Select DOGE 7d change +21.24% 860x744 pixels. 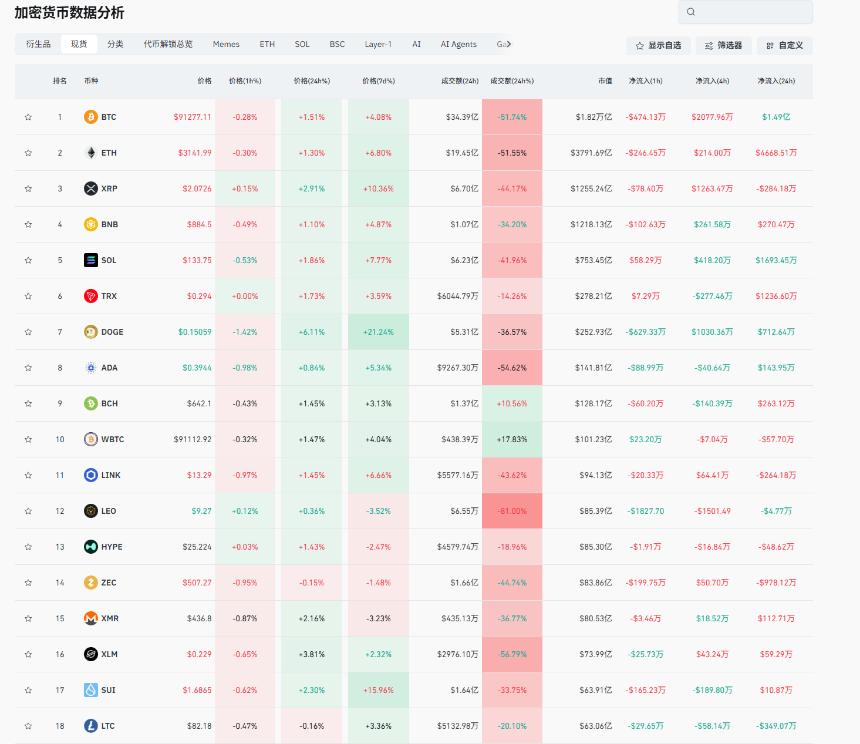(378, 332)
